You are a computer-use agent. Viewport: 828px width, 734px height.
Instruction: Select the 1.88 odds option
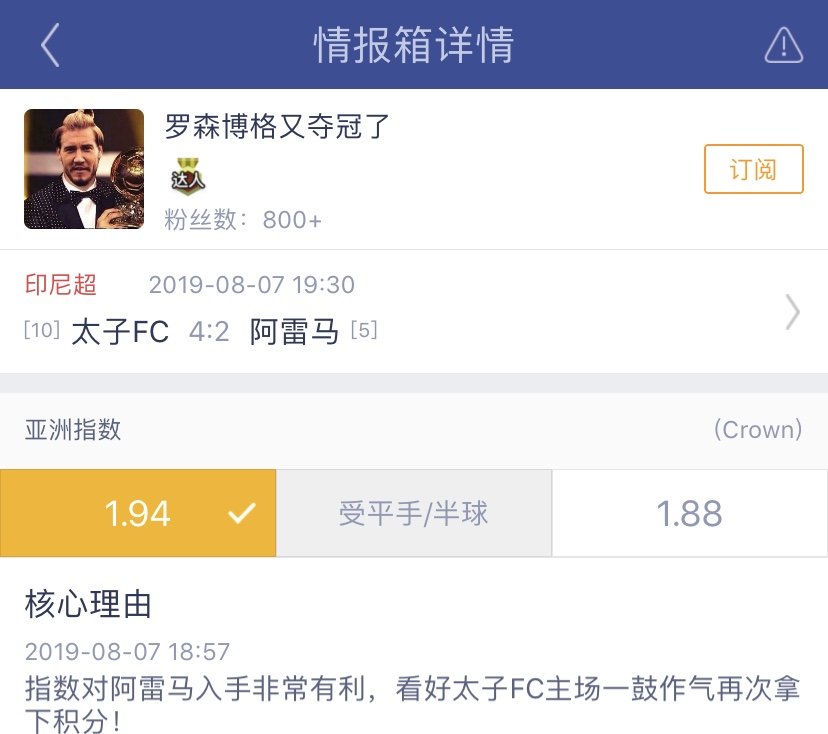point(690,513)
